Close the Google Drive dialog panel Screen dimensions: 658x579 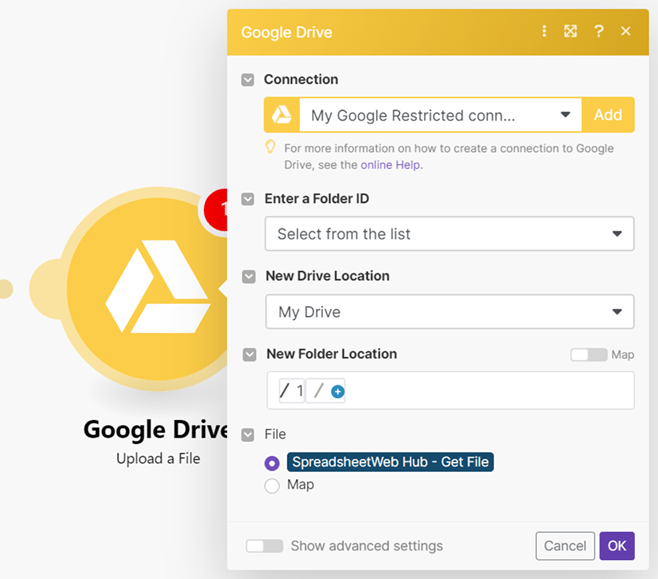626,31
